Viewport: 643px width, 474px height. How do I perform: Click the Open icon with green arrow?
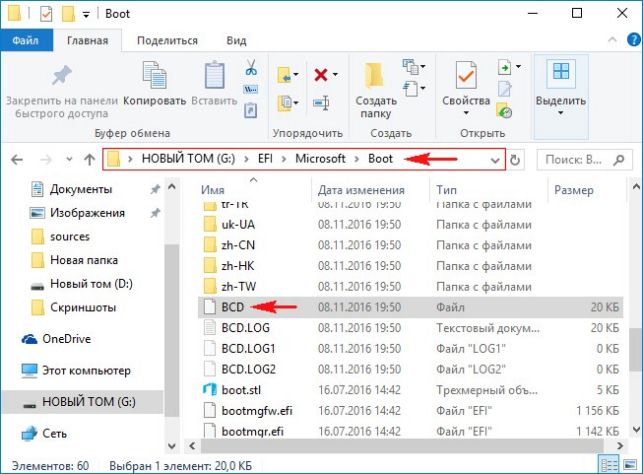point(505,67)
